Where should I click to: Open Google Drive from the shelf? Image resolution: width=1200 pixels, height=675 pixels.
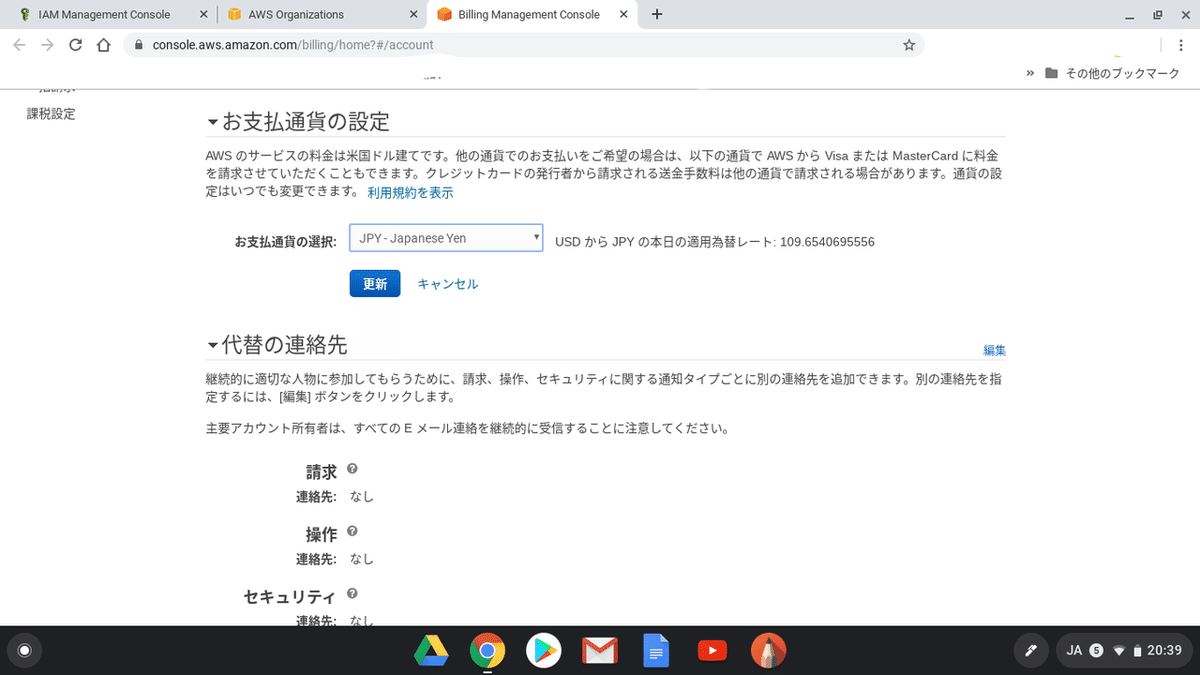coord(430,650)
